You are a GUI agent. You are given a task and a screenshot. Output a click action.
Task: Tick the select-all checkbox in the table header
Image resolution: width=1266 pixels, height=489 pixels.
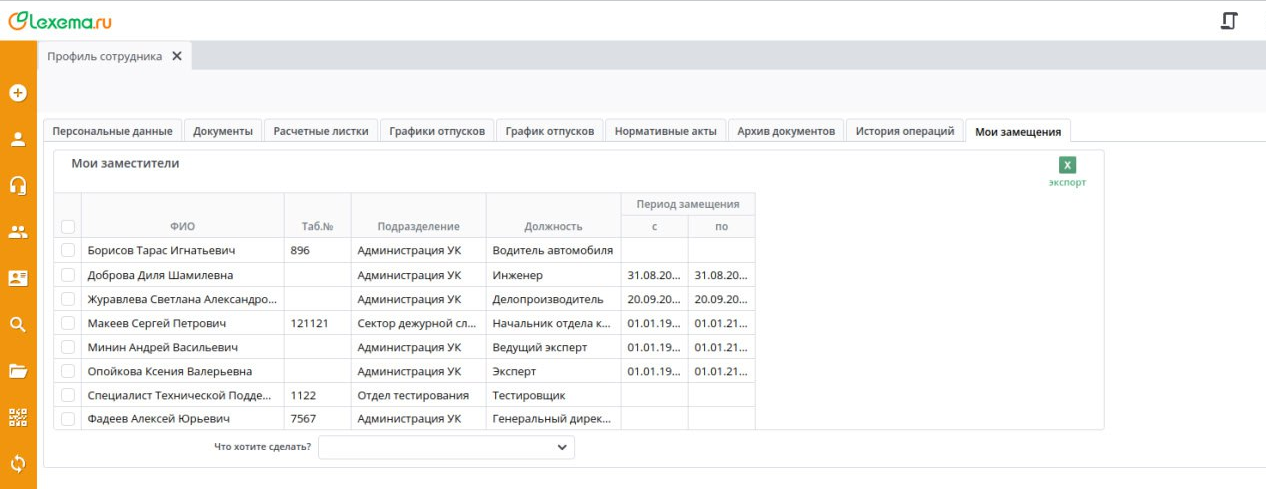tap(68, 227)
